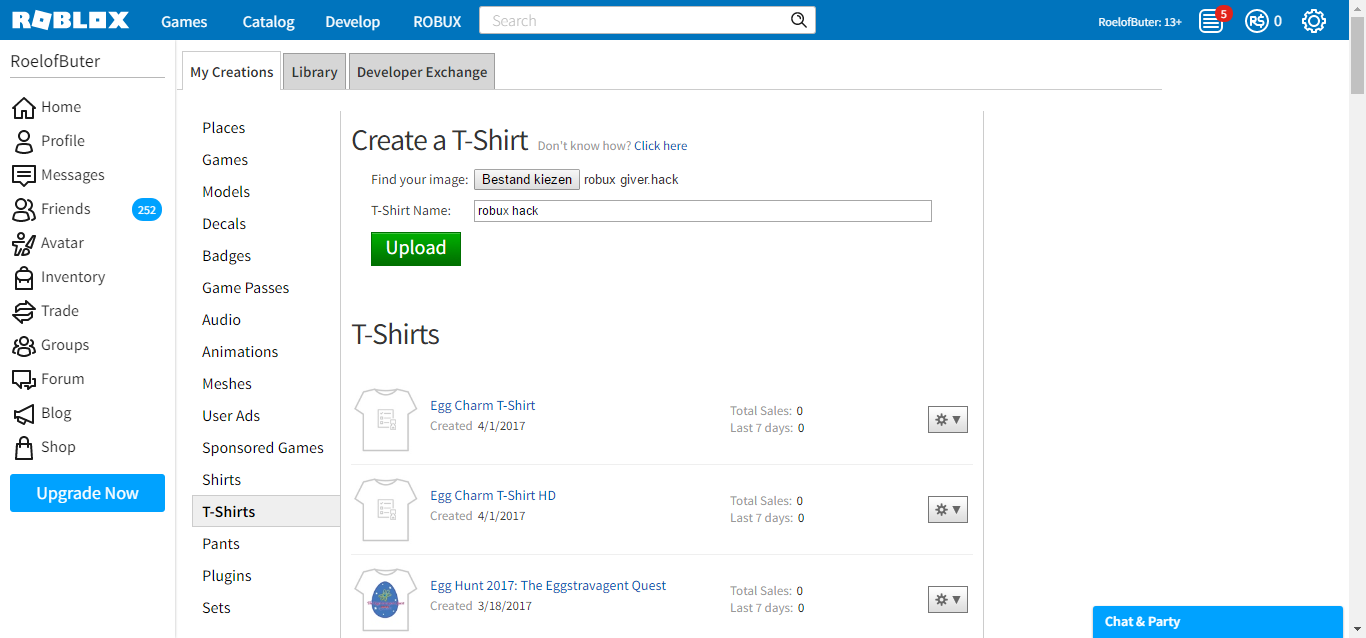Image resolution: width=1366 pixels, height=638 pixels.
Task: Click the T-Shirt Name input field
Action: (703, 211)
